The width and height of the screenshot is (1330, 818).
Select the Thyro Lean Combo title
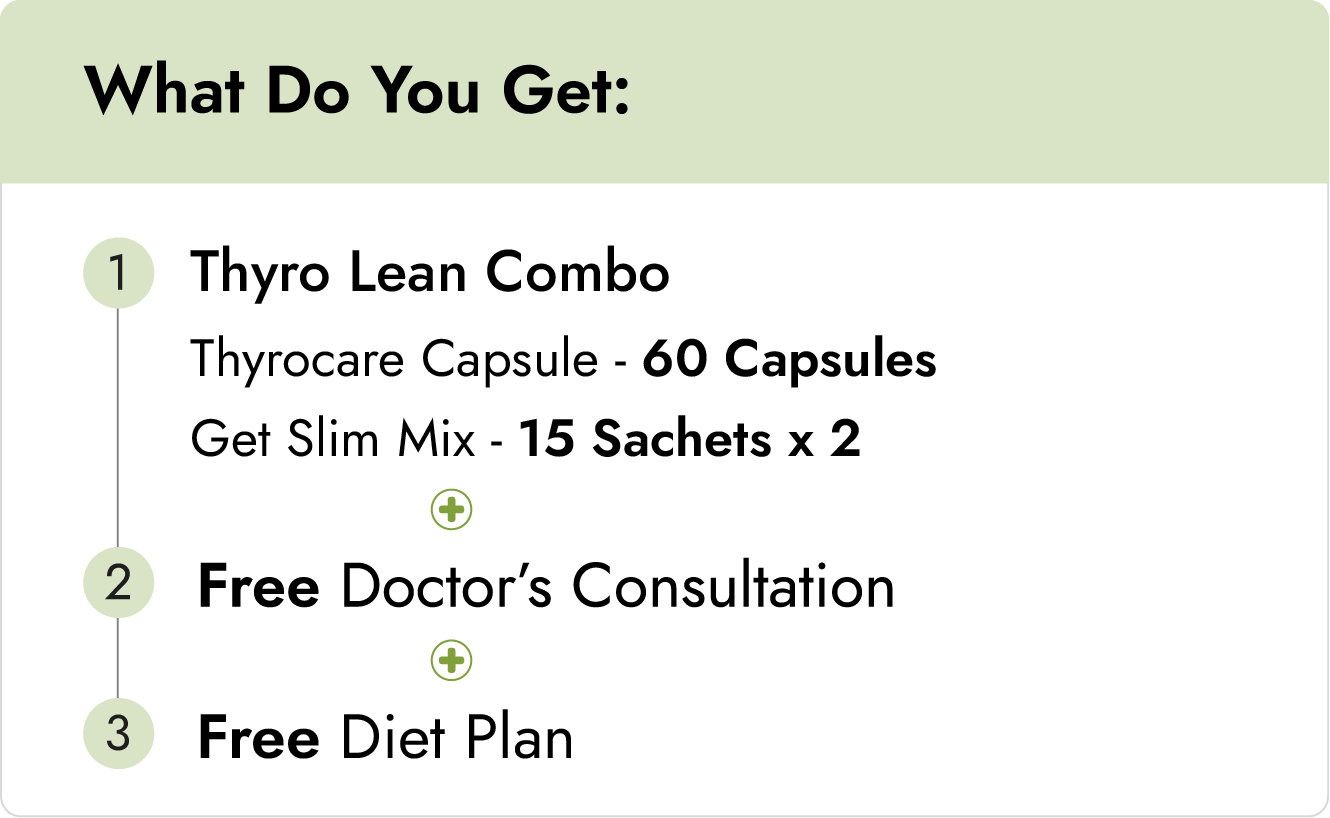coord(429,273)
